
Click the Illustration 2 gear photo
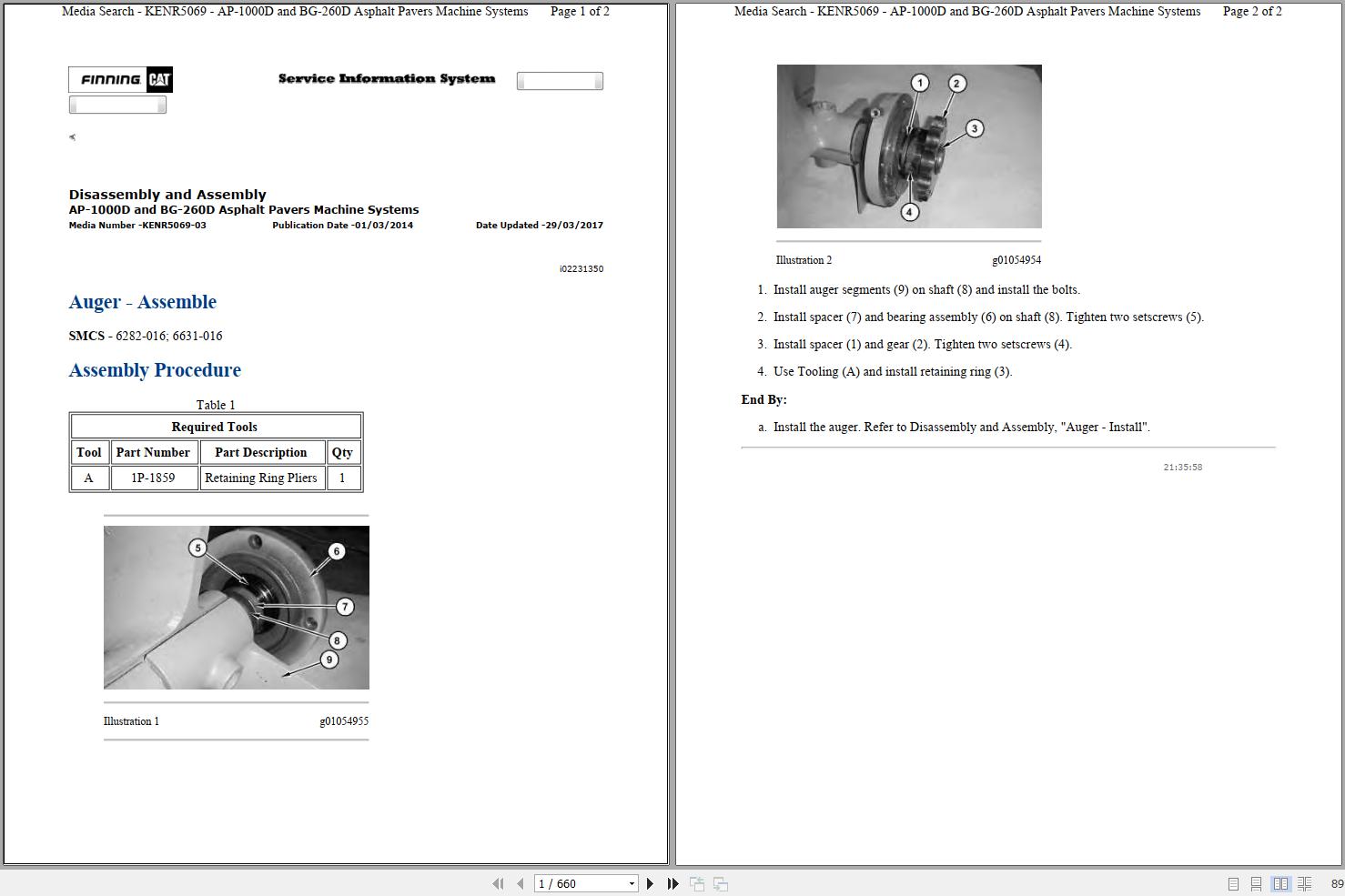click(909, 146)
